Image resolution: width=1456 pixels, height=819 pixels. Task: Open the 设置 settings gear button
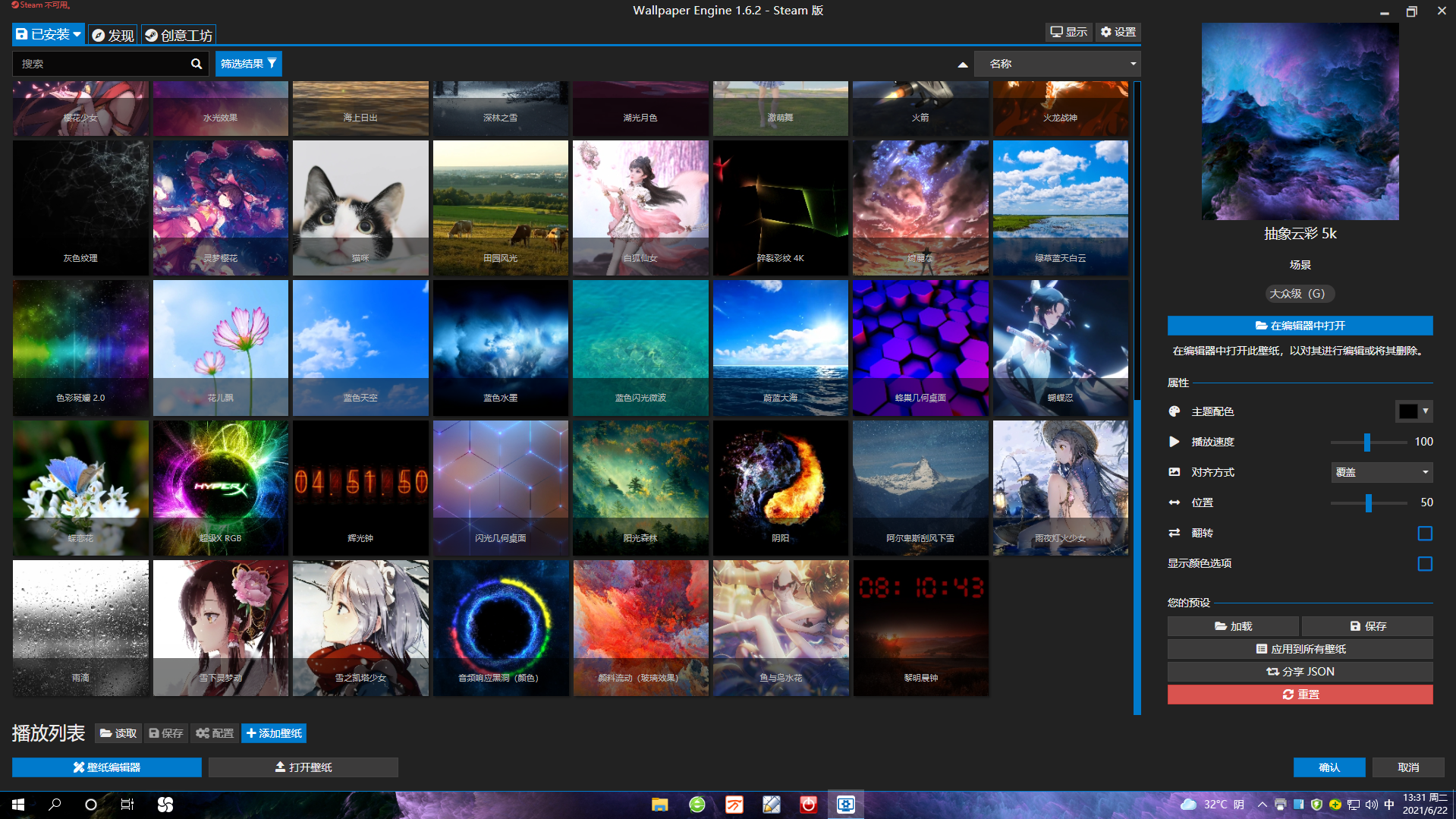pos(1118,32)
